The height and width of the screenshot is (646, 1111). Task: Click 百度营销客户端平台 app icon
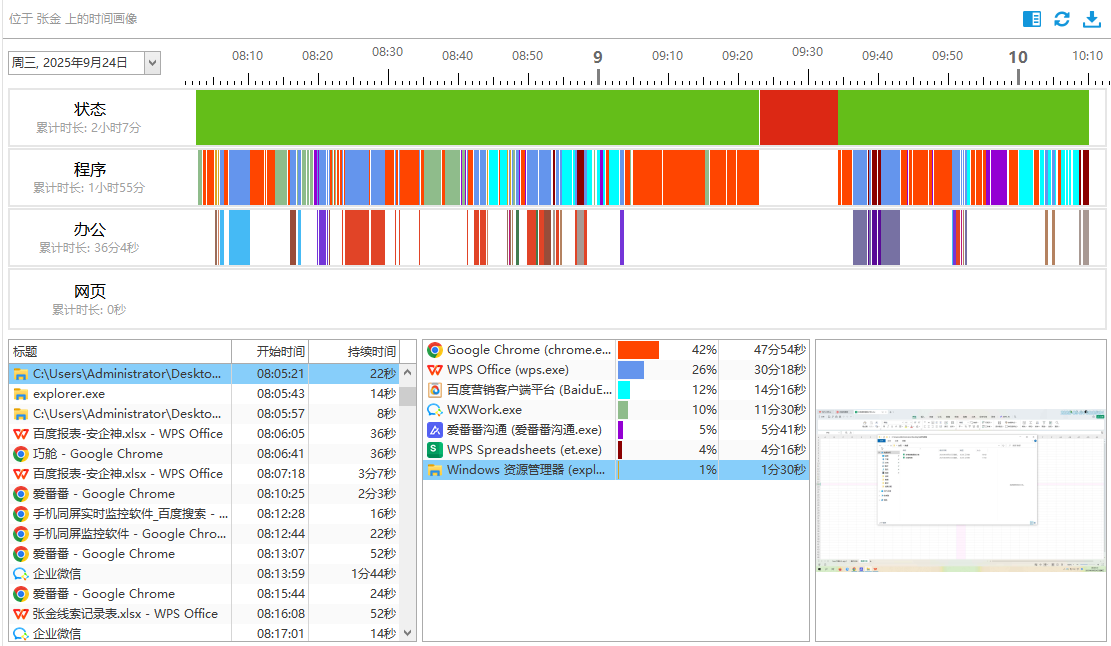click(x=434, y=390)
